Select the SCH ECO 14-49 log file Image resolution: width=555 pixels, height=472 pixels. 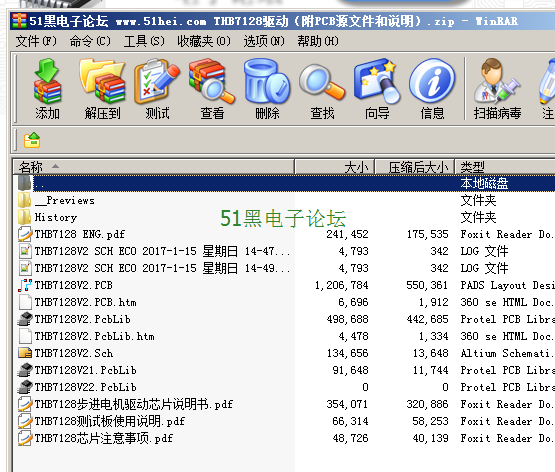[163, 268]
